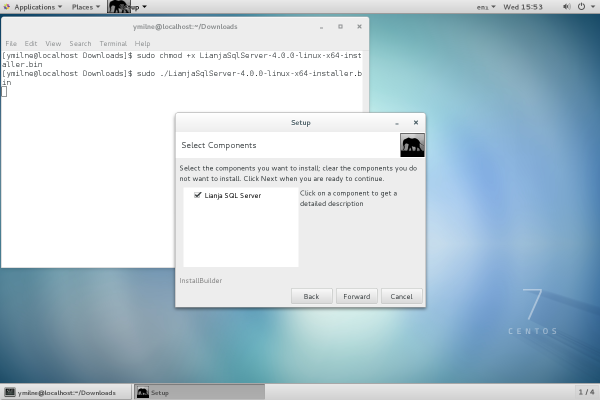Click the terminal icon in bottom taskbar
This screenshot has width=600, height=400.
coord(10,392)
